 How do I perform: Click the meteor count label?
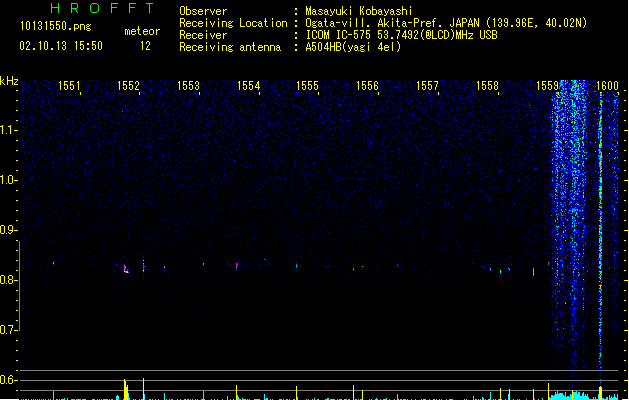pos(142,31)
